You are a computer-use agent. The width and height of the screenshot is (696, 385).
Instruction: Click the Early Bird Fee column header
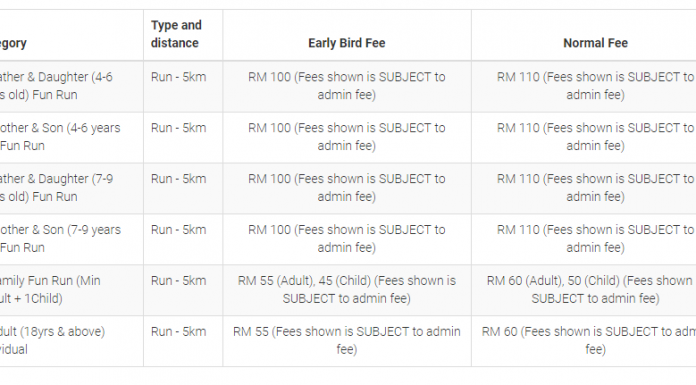click(x=347, y=43)
